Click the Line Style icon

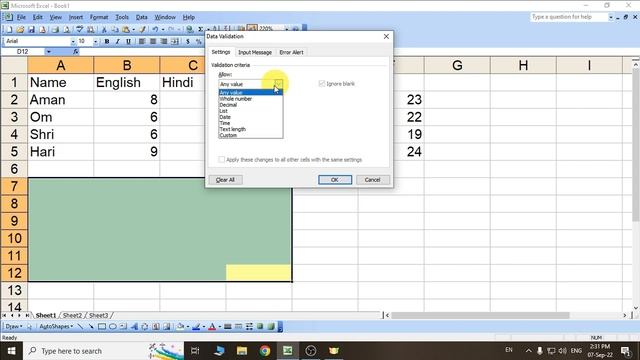[x=228, y=327]
